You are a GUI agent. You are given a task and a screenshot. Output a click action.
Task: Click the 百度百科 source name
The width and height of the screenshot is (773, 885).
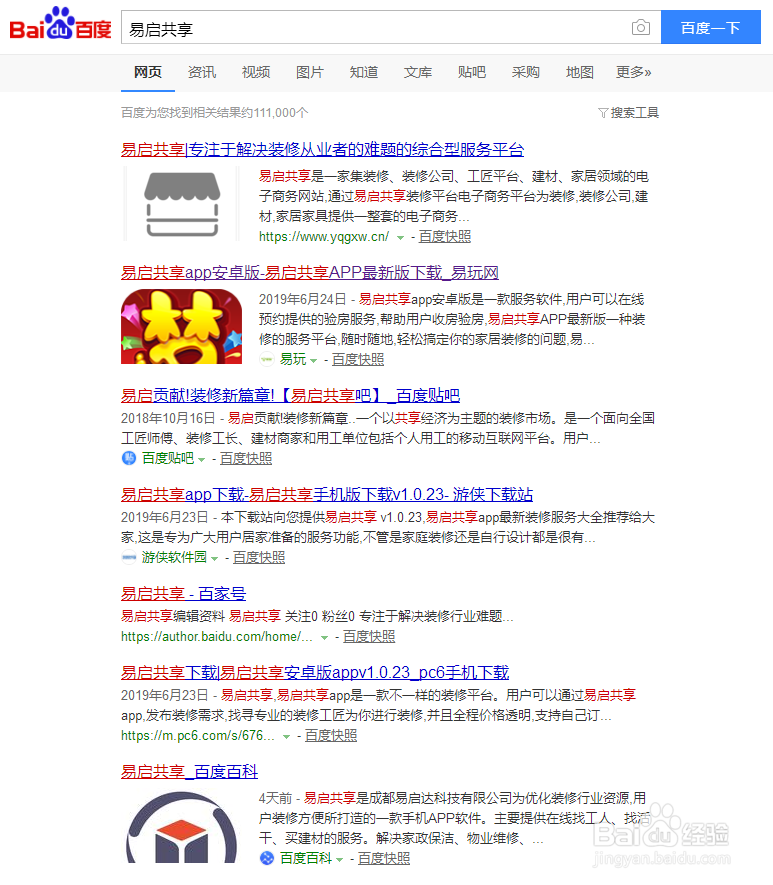(306, 858)
